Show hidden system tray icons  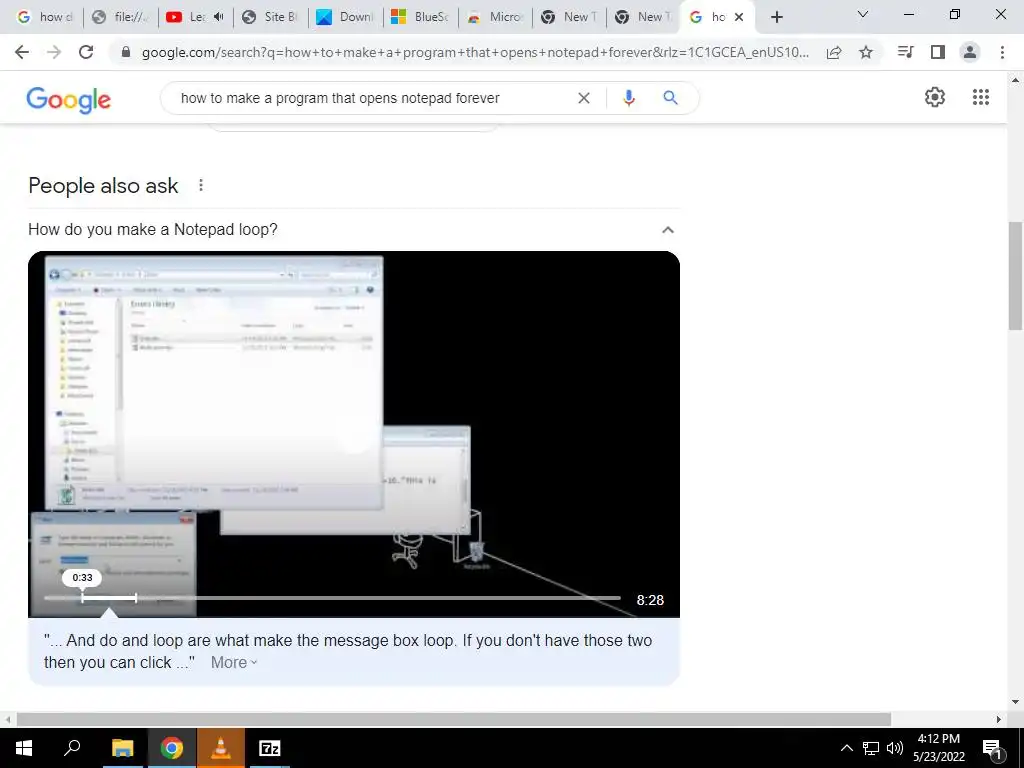(x=846, y=748)
